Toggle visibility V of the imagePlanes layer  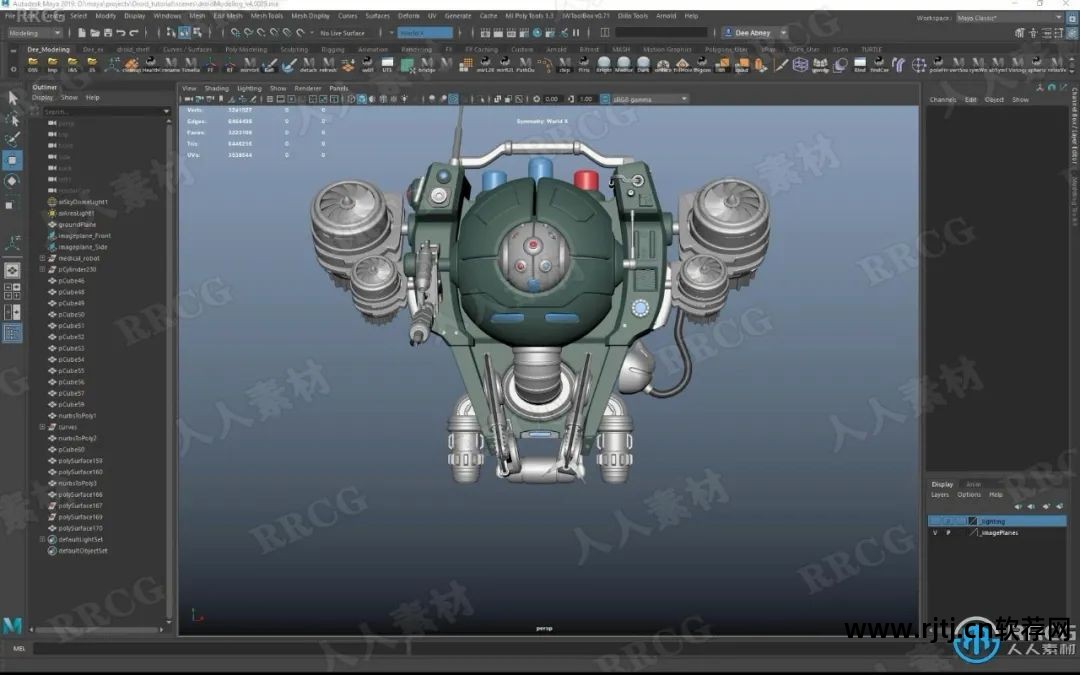click(935, 533)
